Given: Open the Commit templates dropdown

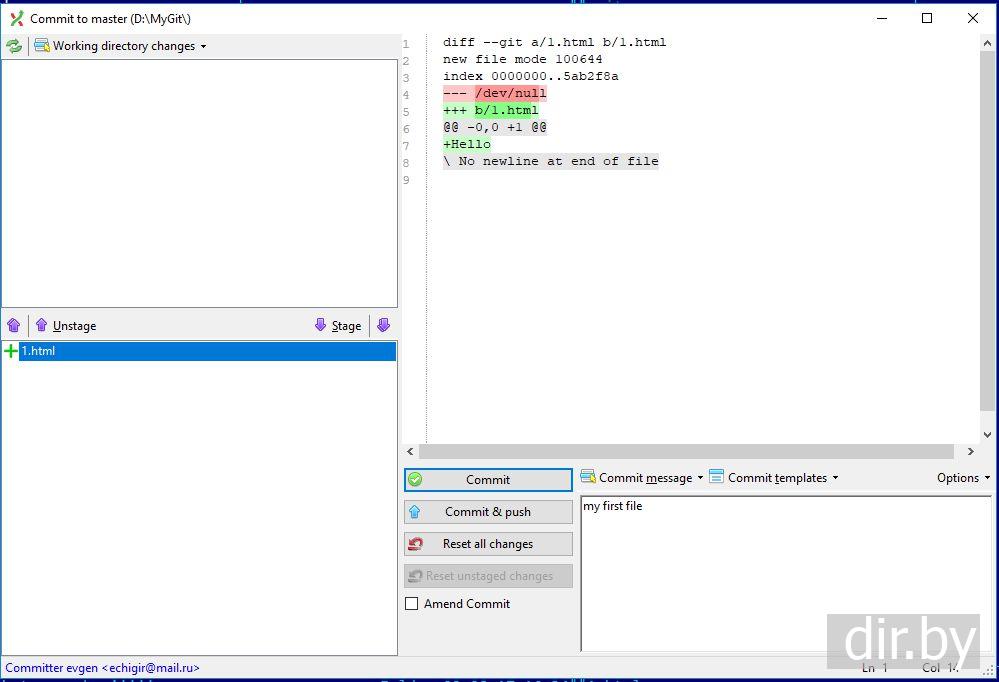Looking at the screenshot, I should point(774,477).
